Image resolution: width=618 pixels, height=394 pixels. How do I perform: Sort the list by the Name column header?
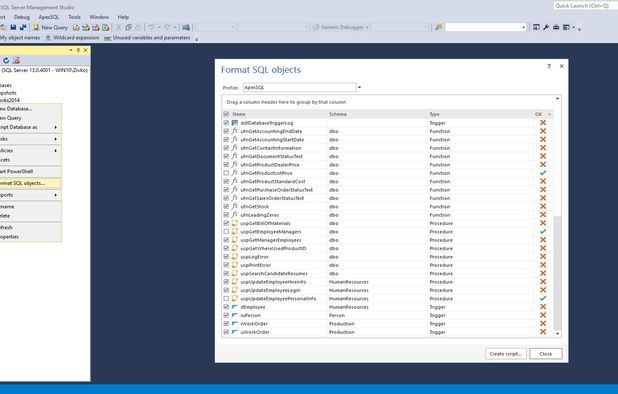point(239,114)
